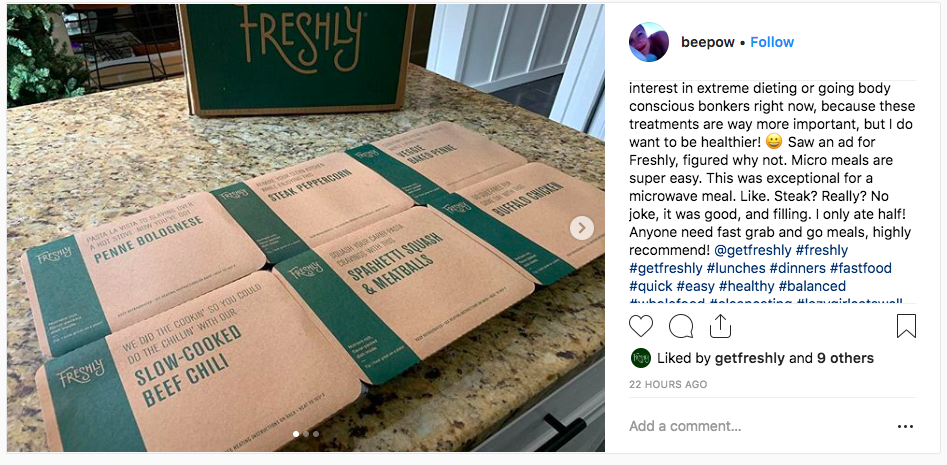The height and width of the screenshot is (465, 947).
Task: Browse the #fastfood hashtag
Action: tap(859, 268)
